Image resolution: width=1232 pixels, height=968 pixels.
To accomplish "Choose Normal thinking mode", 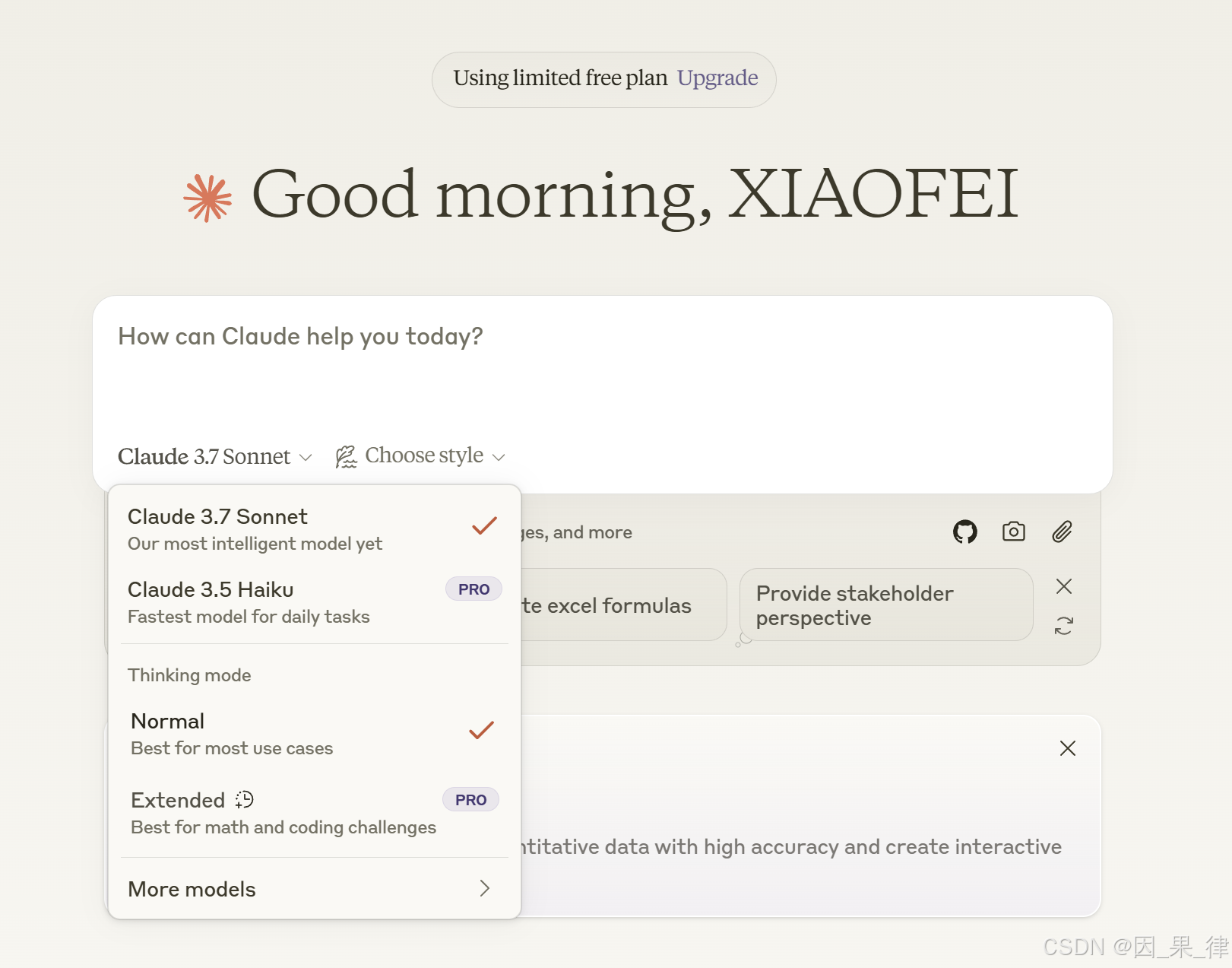I will tap(314, 734).
